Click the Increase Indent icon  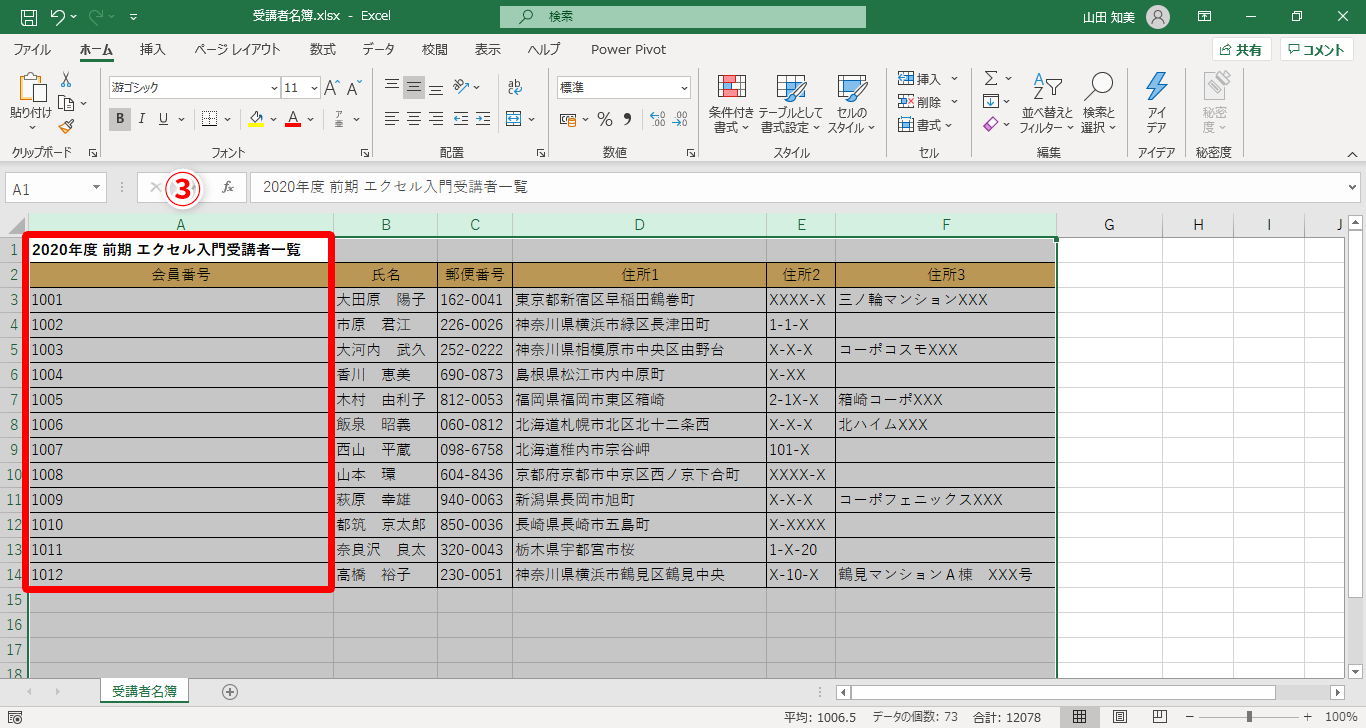485,119
